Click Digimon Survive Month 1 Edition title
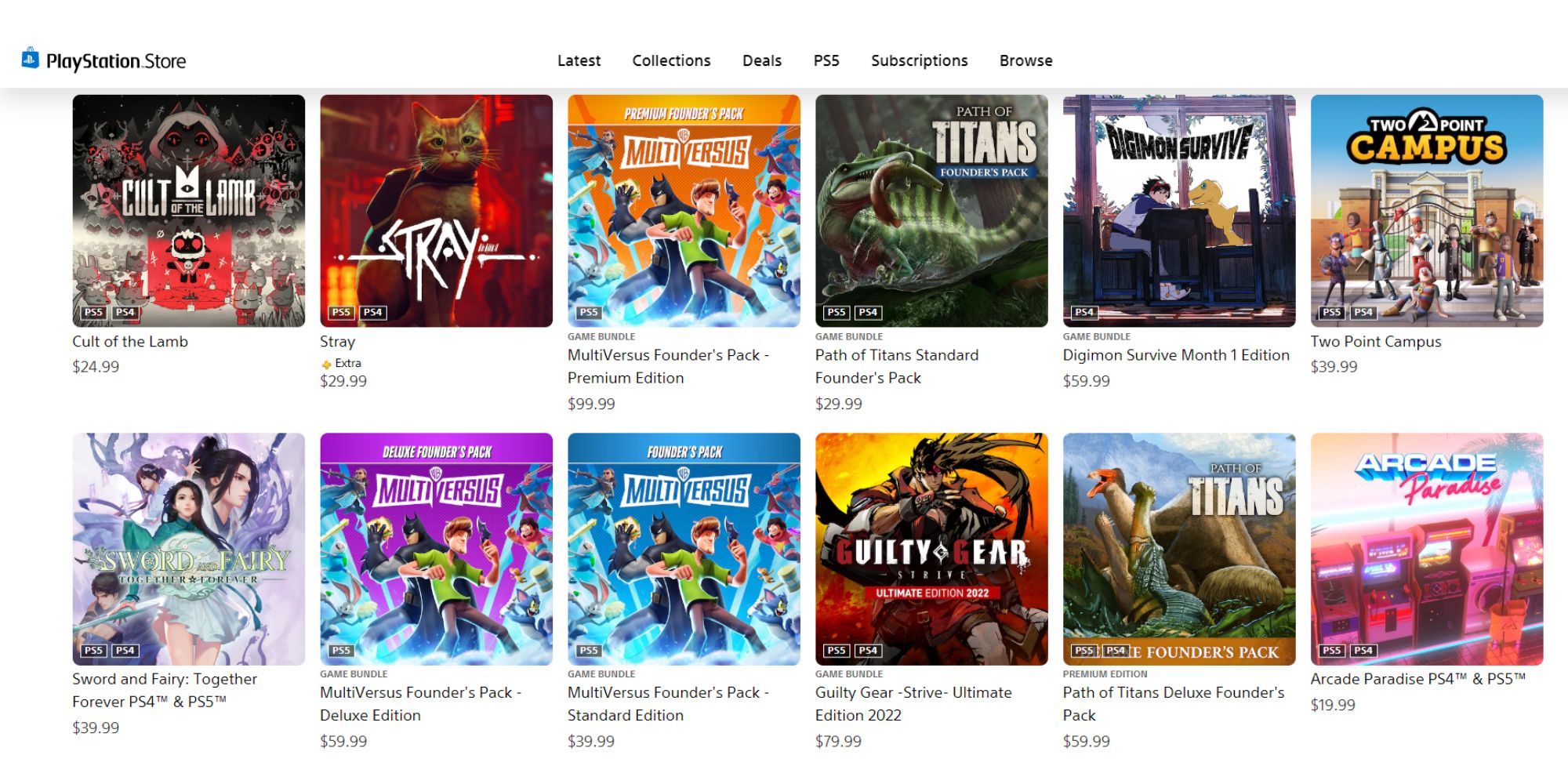 point(1176,355)
